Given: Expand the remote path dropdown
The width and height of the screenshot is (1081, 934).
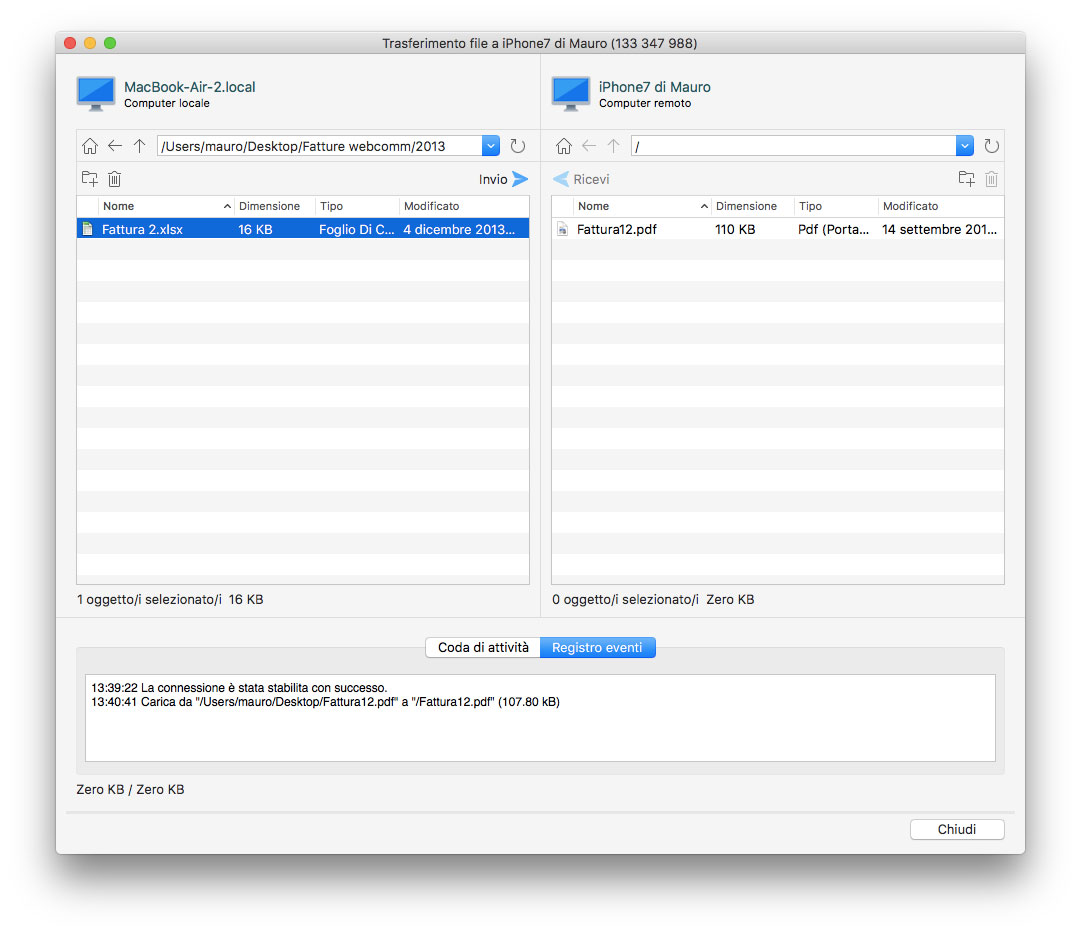Looking at the screenshot, I should [965, 146].
